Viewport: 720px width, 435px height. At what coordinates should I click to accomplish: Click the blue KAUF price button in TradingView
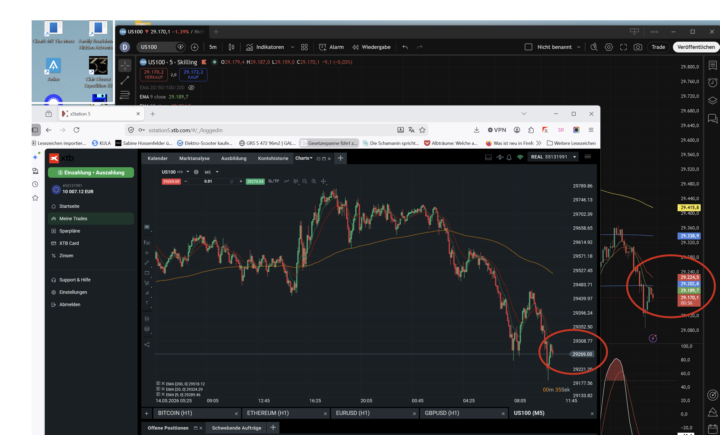[193, 74]
